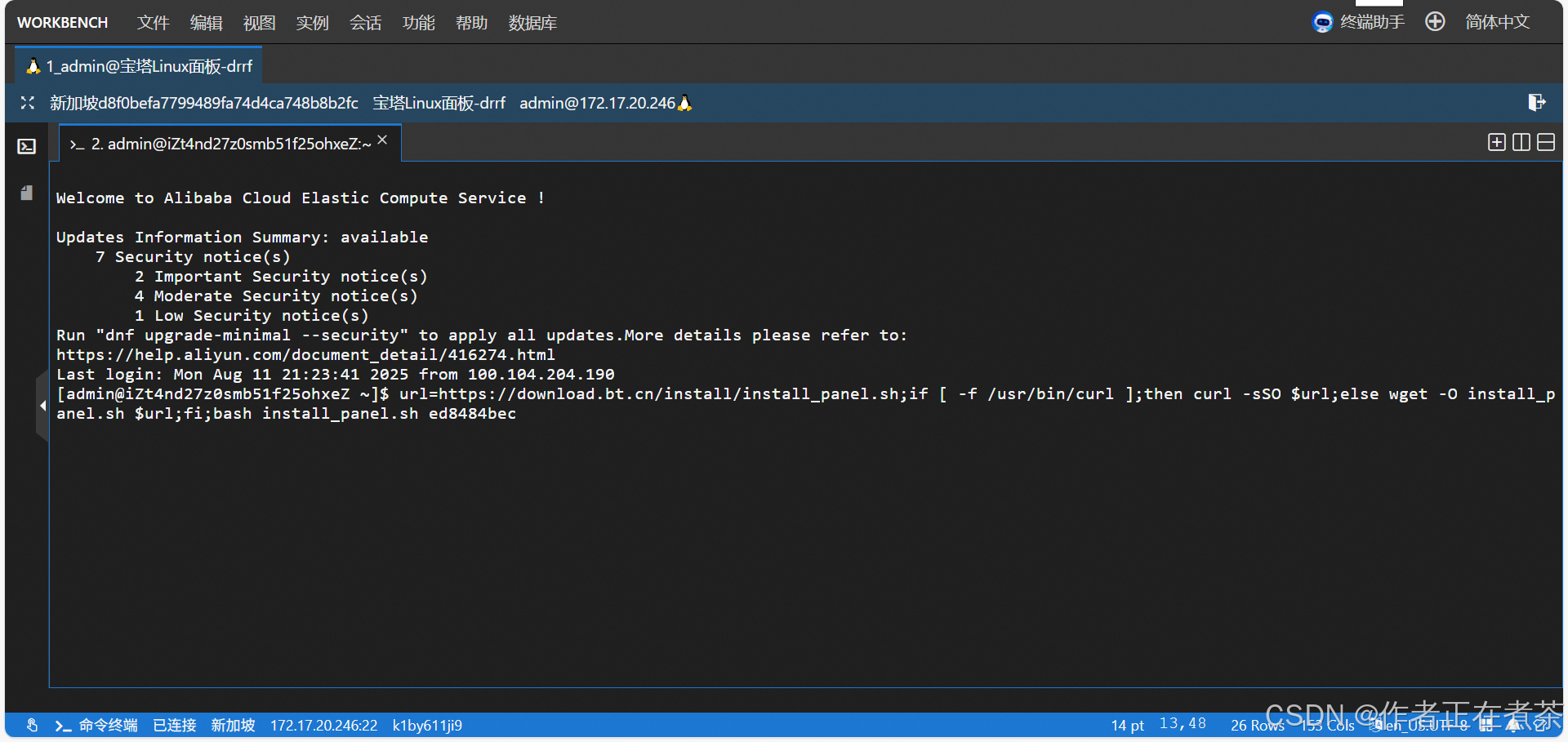Open the 实例 menu
The height and width of the screenshot is (742, 1568).
[x=312, y=23]
